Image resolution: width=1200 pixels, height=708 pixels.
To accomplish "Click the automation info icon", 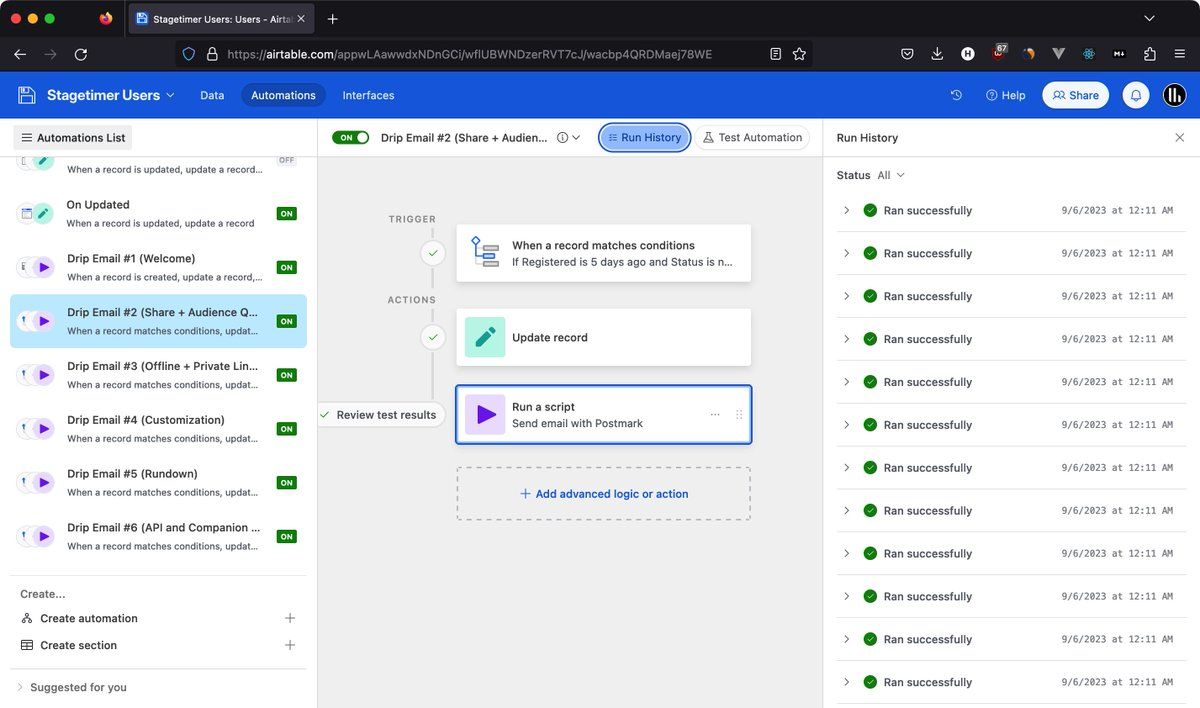I will [562, 138].
